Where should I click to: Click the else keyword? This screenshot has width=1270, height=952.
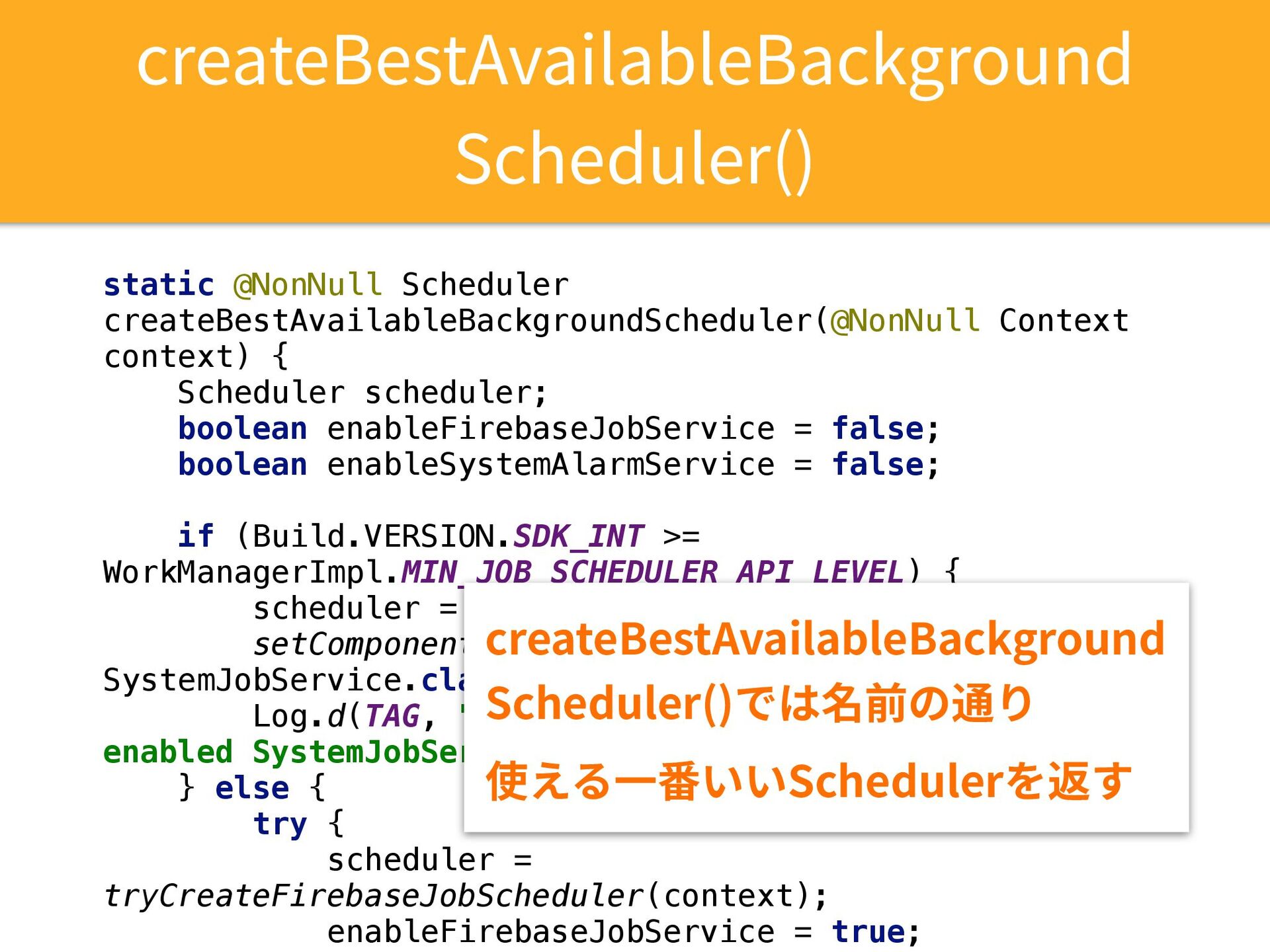coord(252,788)
